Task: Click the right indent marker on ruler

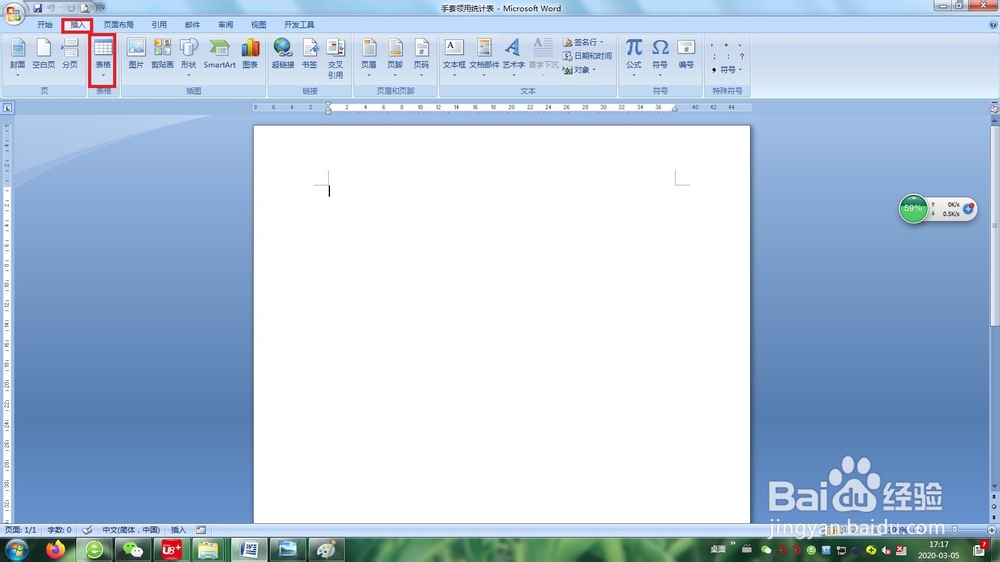Action: (x=675, y=109)
